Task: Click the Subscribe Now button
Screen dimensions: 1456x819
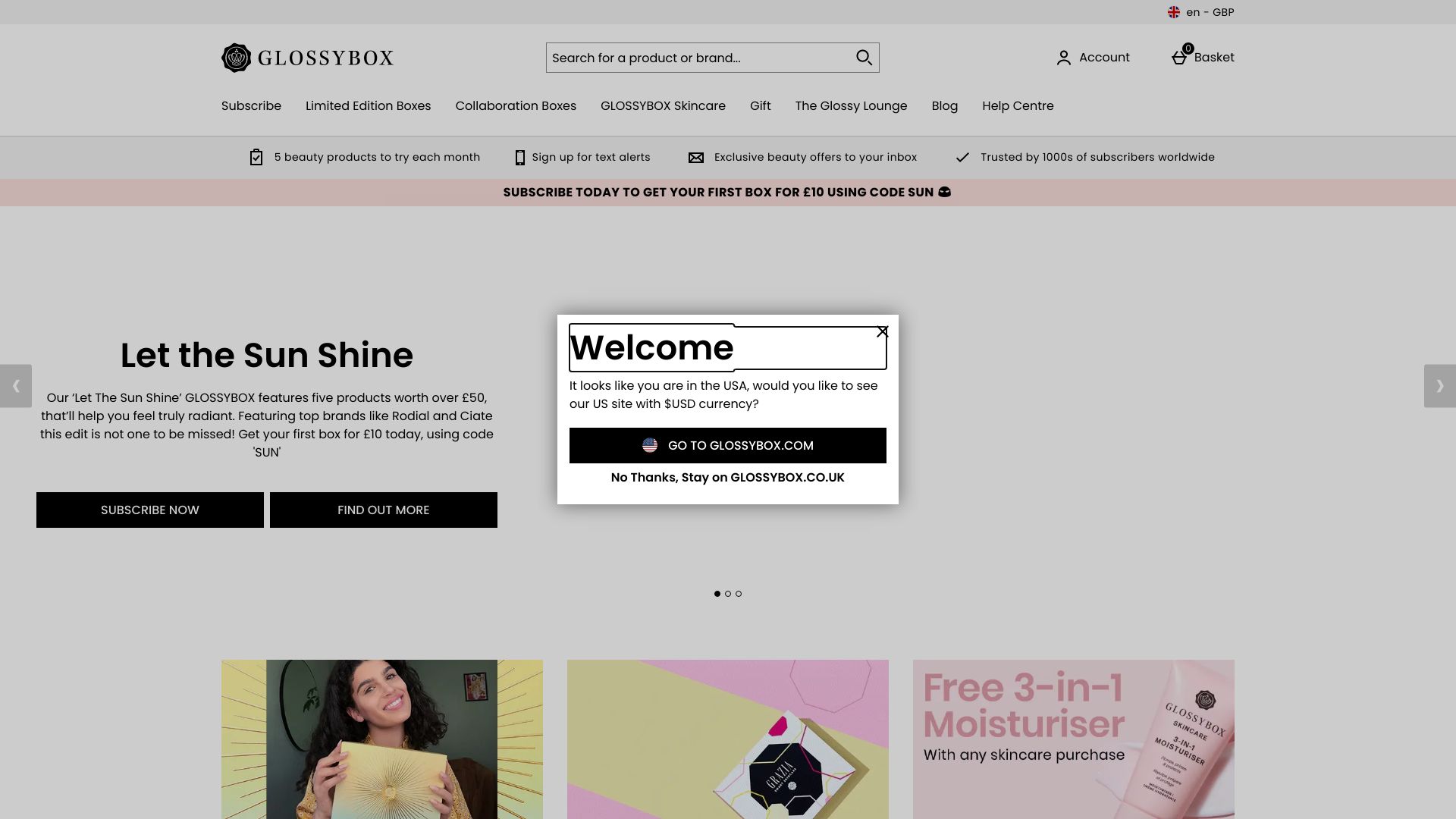Action: tap(150, 510)
